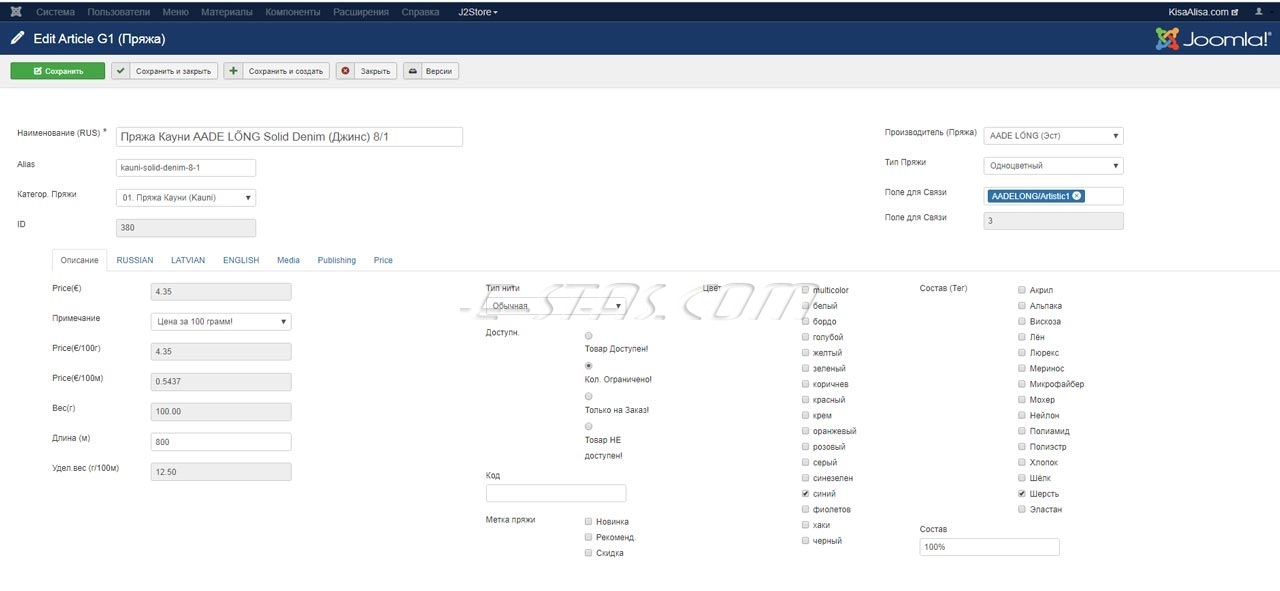Enable the Скидка checkbox

tap(589, 553)
